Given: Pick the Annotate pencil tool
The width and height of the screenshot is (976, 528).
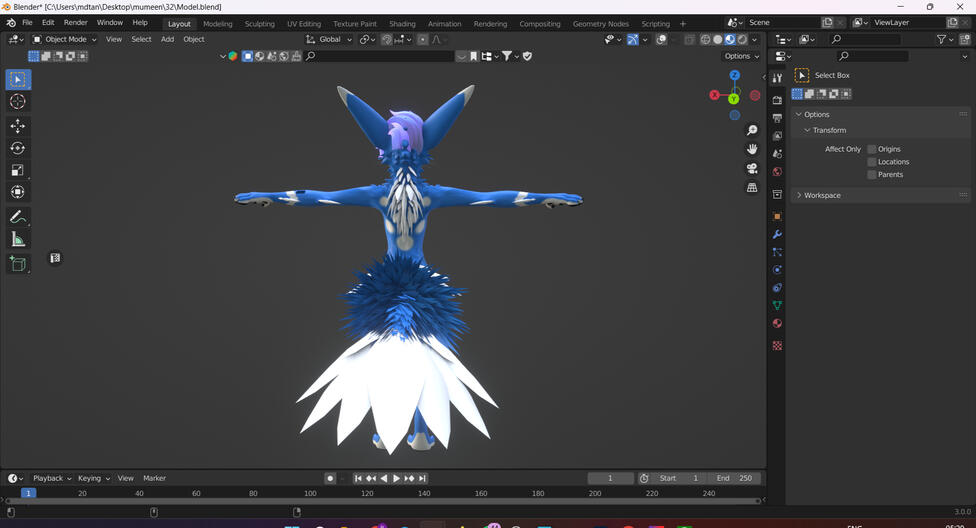Looking at the screenshot, I should [17, 217].
